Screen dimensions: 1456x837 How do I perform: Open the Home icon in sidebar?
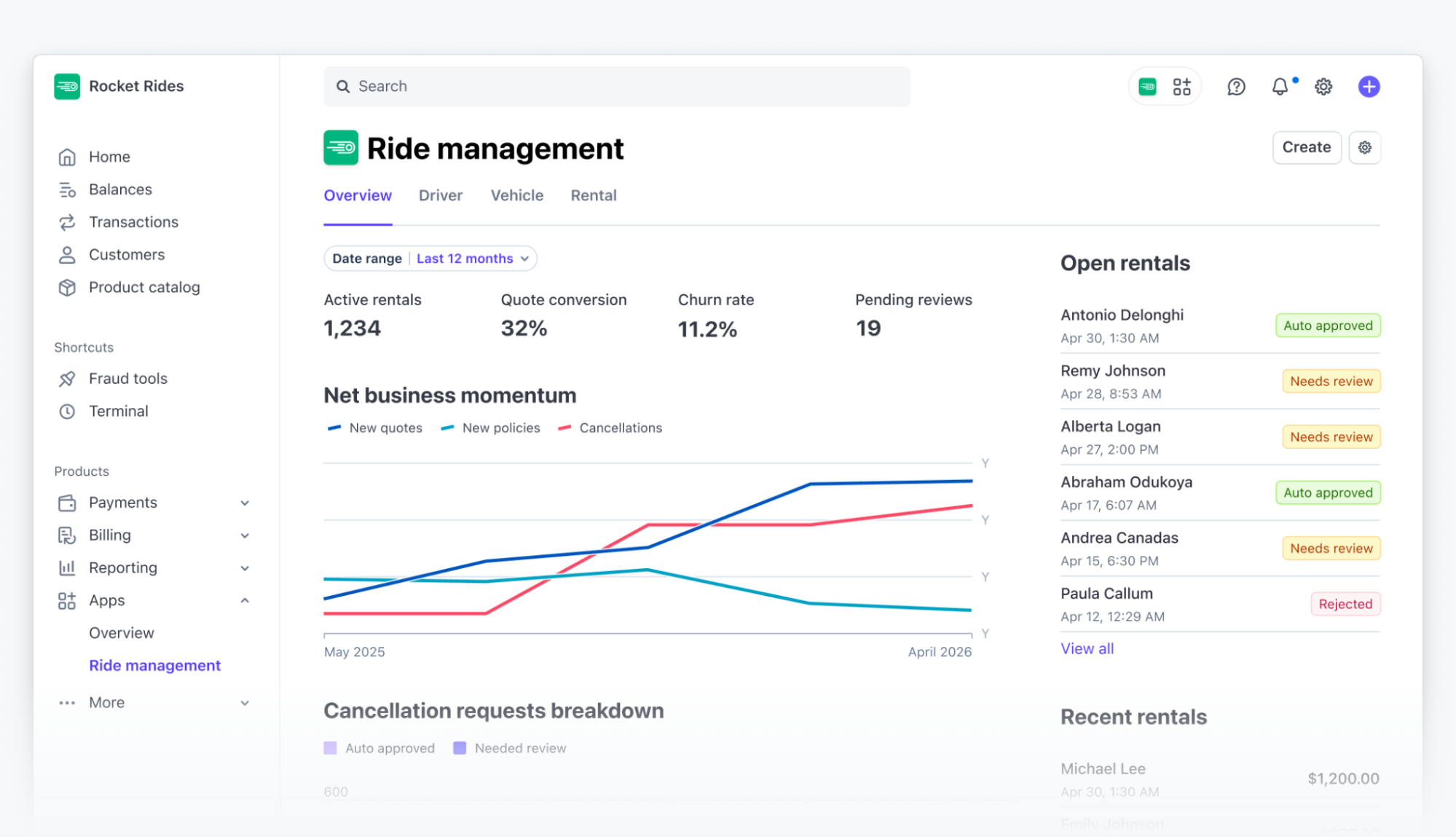pyautogui.click(x=67, y=157)
